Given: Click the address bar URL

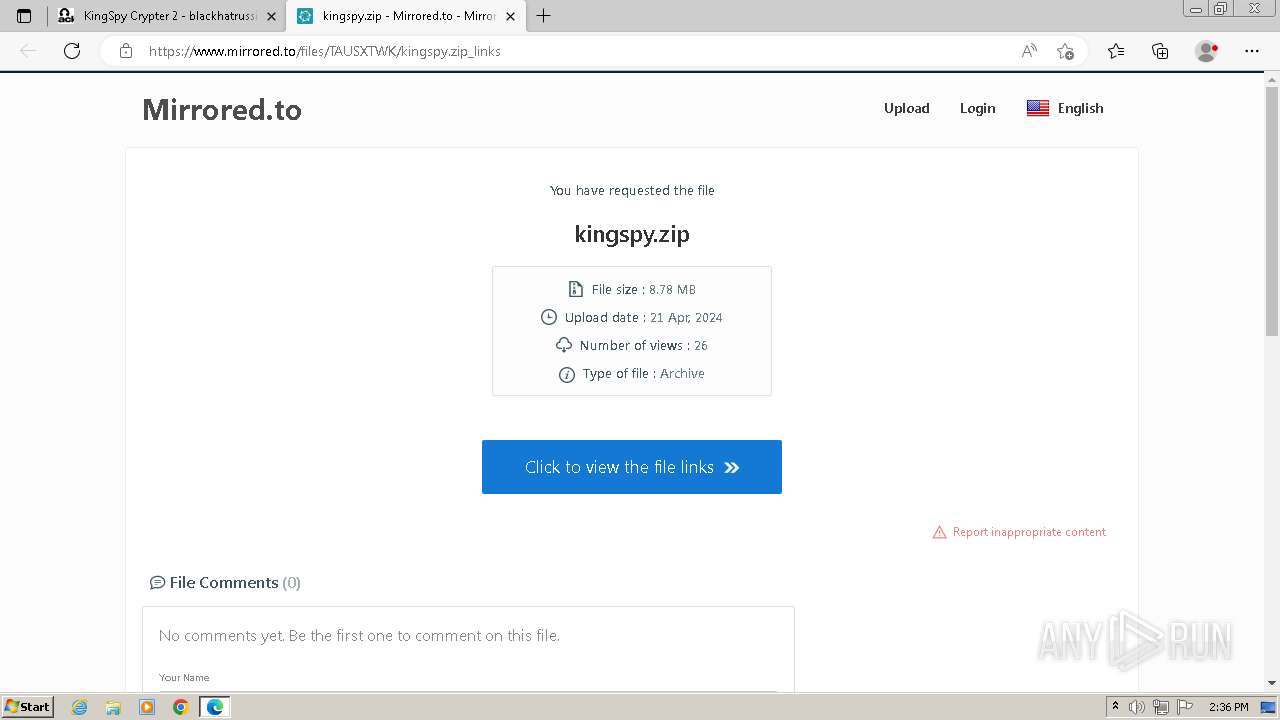Looking at the screenshot, I should pyautogui.click(x=325, y=51).
